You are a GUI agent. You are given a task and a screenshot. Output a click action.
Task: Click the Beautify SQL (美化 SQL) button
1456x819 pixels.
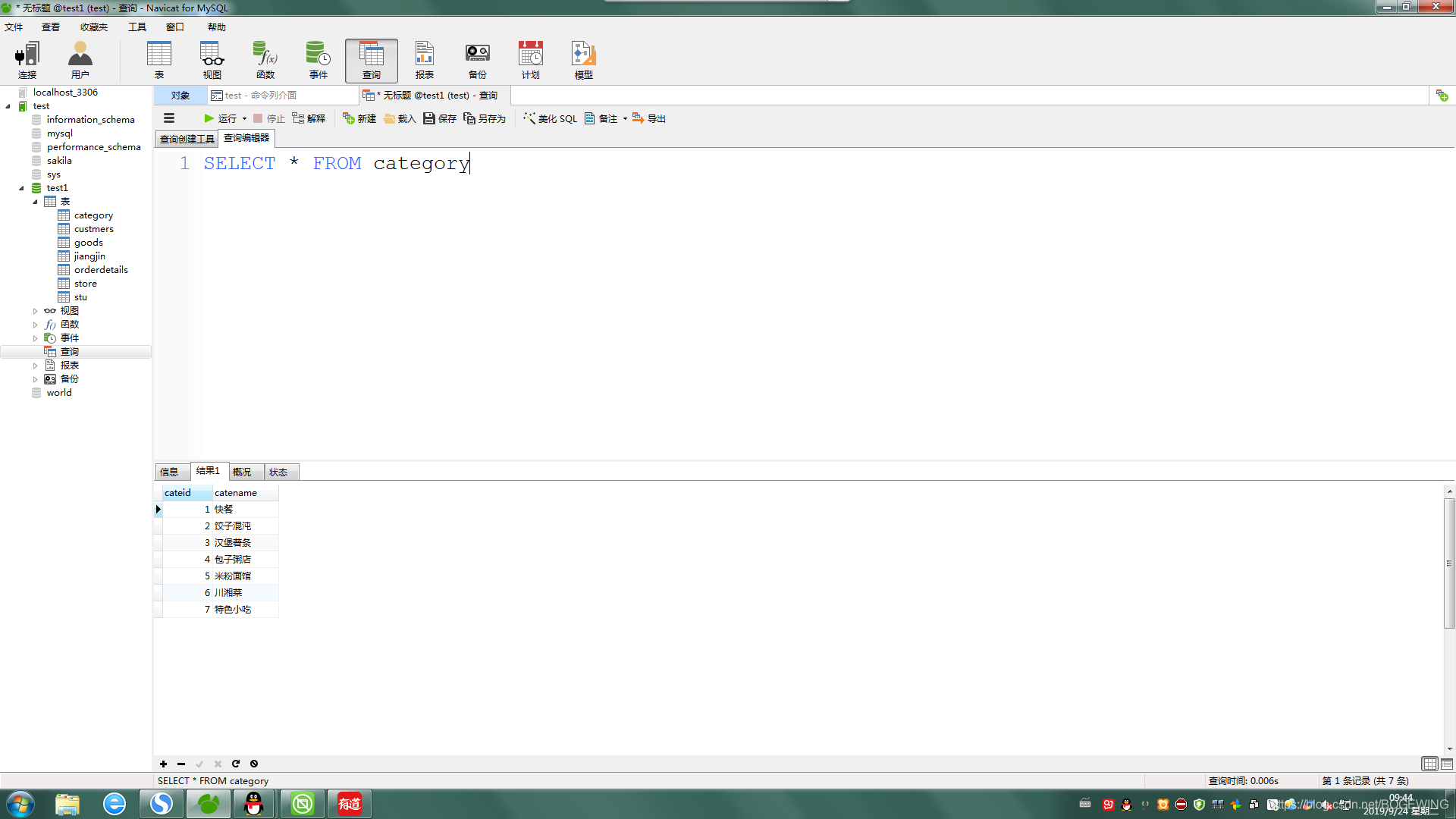(x=550, y=119)
